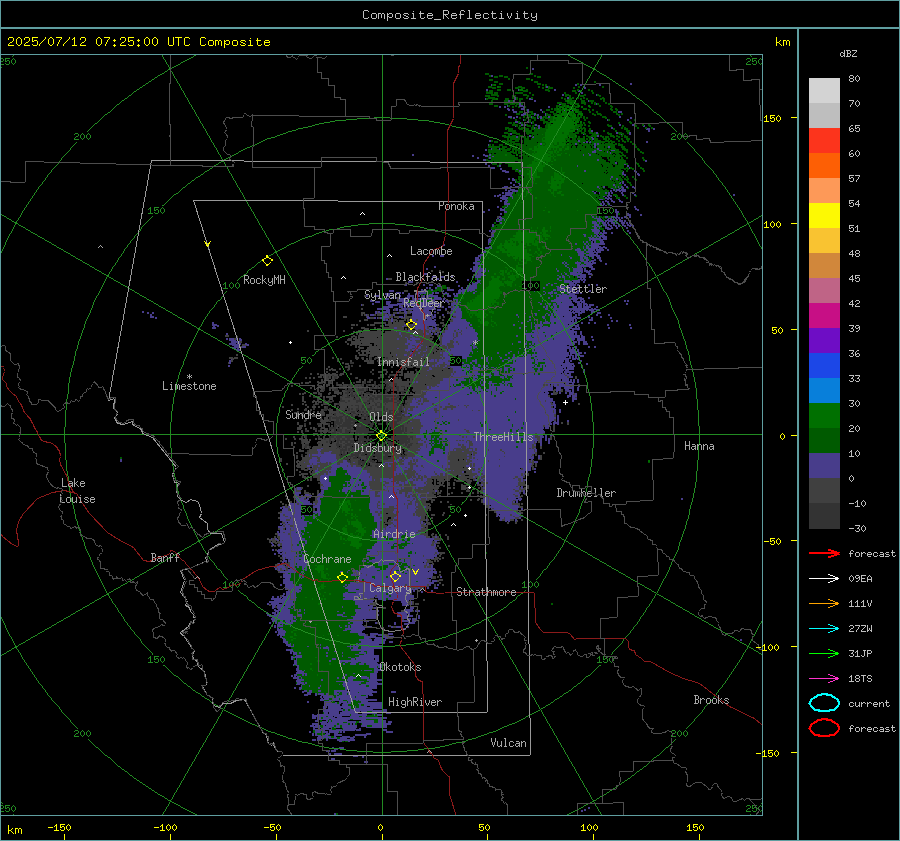Image resolution: width=900 pixels, height=841 pixels.
Task: Select the purple 39-36 dBZ swatch
Action: pyautogui.click(x=824, y=341)
